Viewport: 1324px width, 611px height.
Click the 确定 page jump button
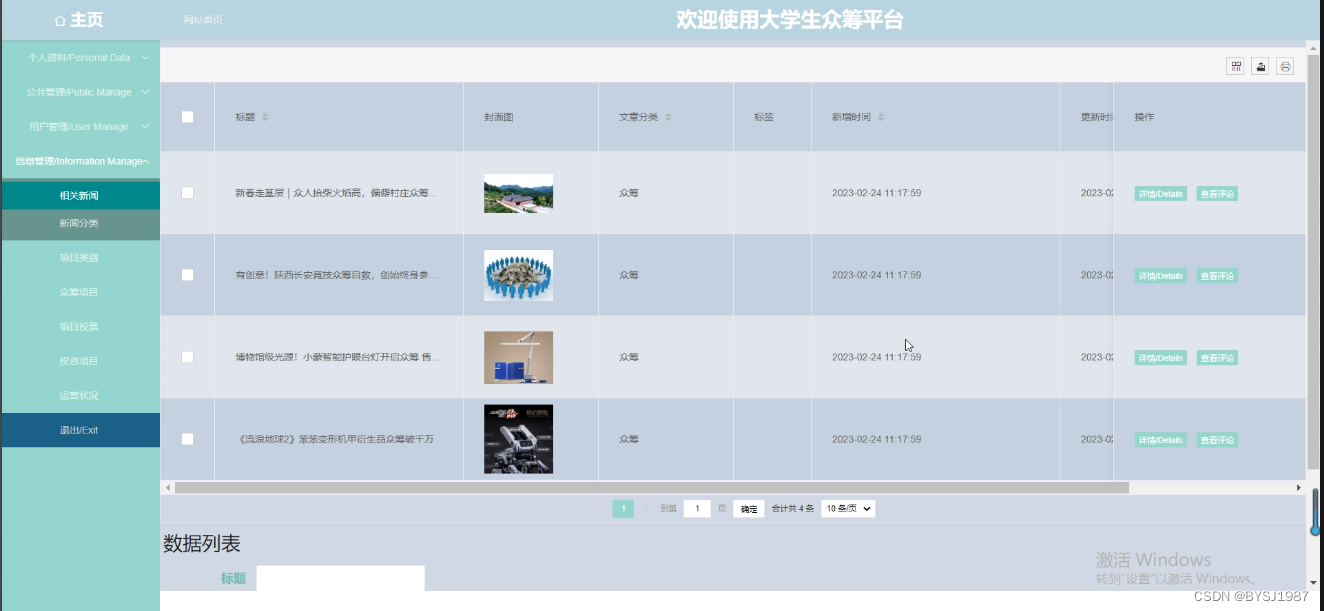coord(749,509)
